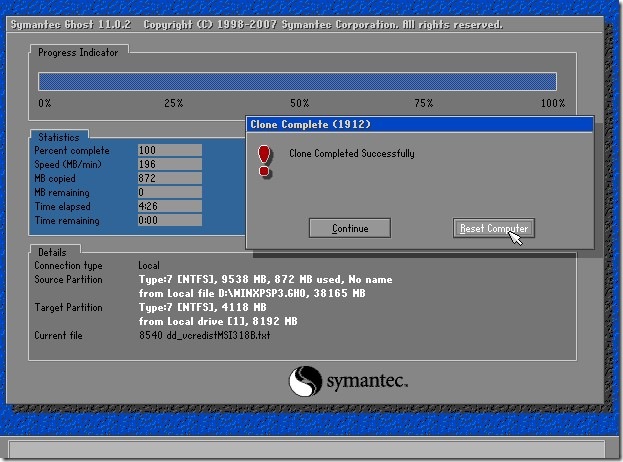
Task: Click the Percent complete value 100
Action: [x=170, y=150]
